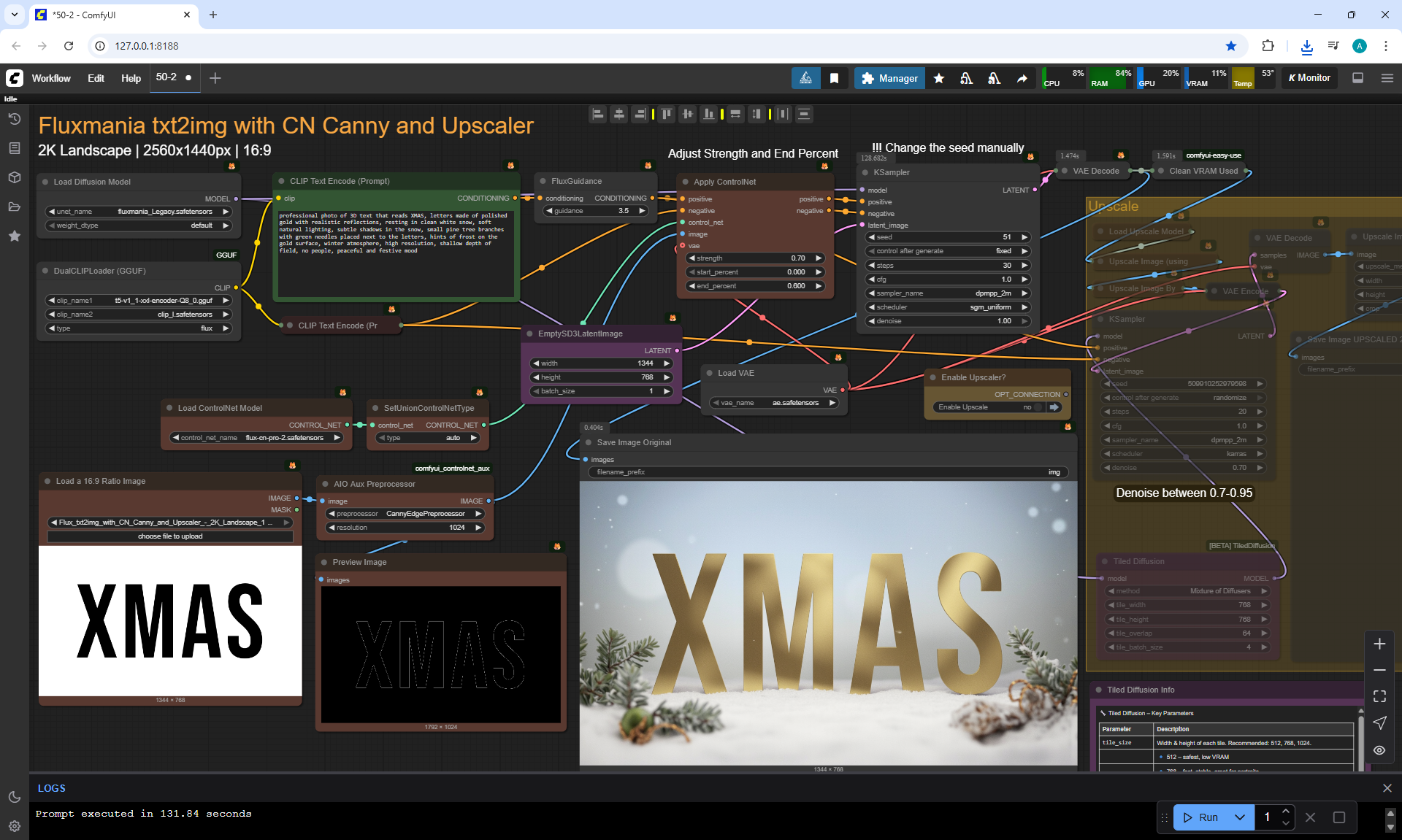Toggle link visibility eye icon

coord(1379,750)
